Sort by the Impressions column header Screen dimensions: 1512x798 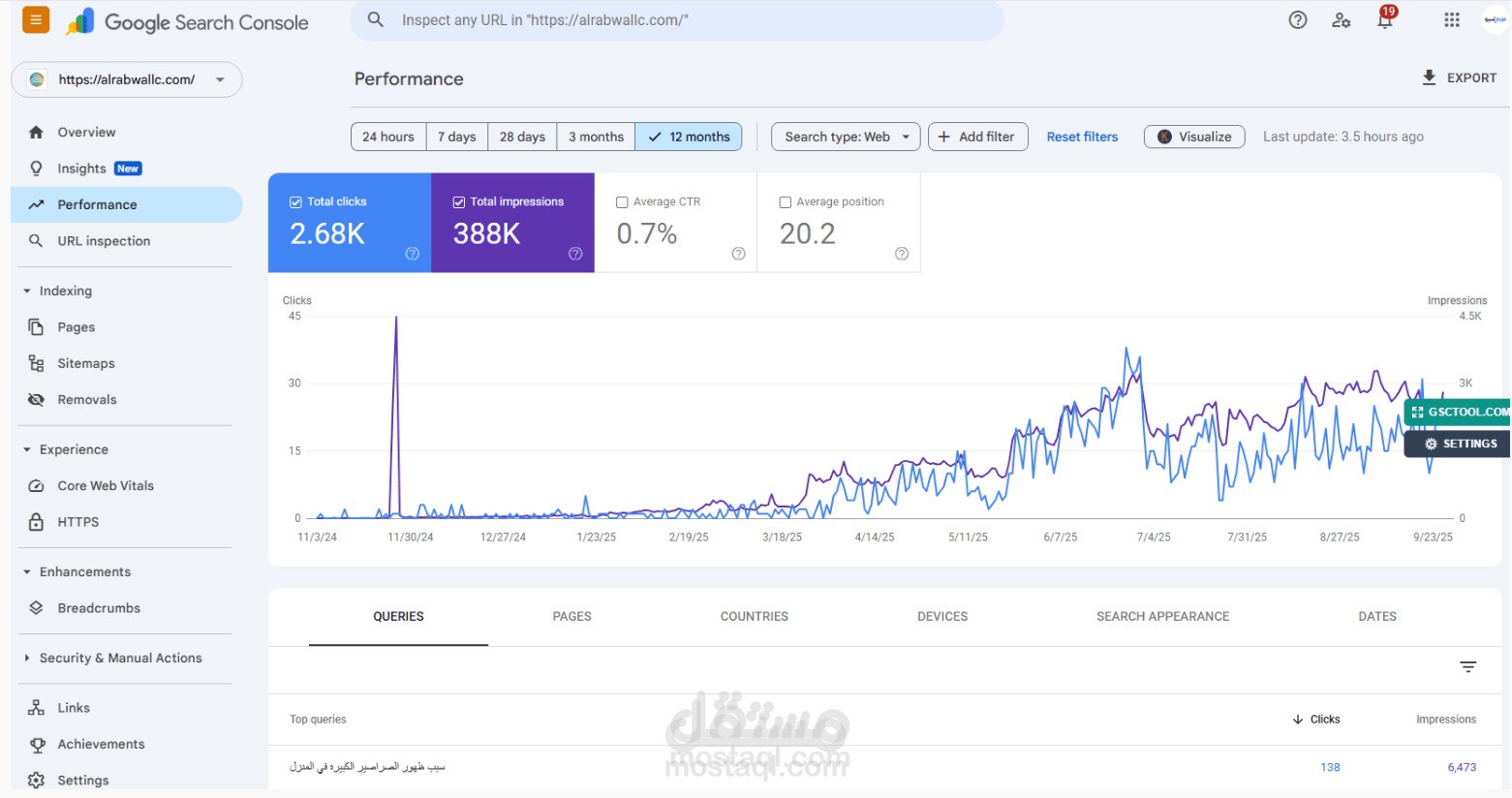(1446, 720)
